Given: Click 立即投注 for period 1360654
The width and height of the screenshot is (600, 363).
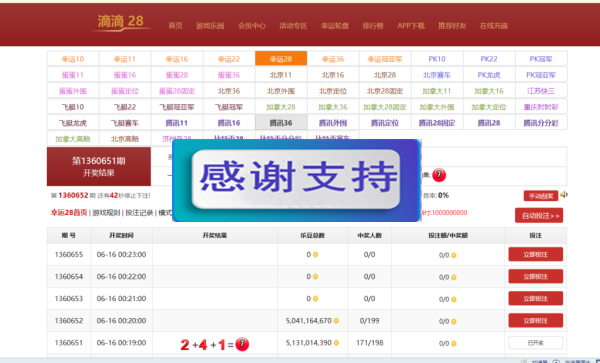Looking at the screenshot, I should point(535,276).
